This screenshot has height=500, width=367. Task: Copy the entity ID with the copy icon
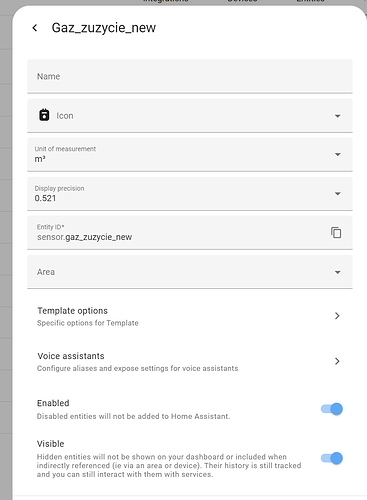click(336, 232)
